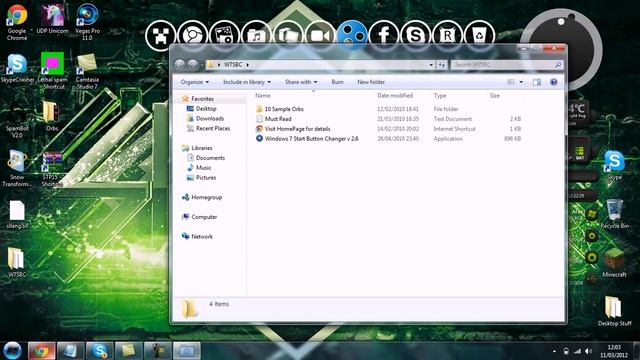Open Downloads in Favorites
Viewport: 640px width, 360px height.
point(209,118)
